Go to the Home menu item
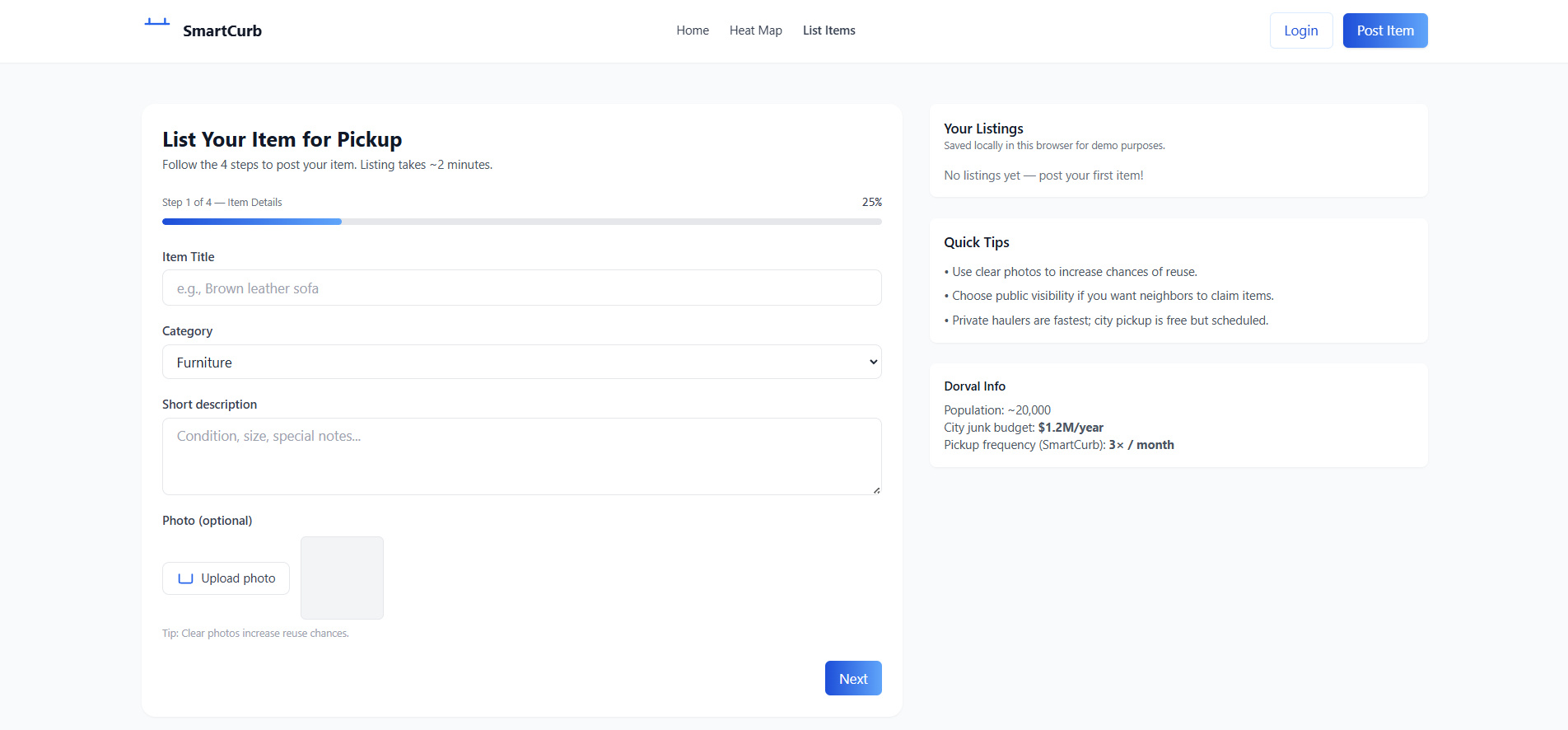 [693, 30]
